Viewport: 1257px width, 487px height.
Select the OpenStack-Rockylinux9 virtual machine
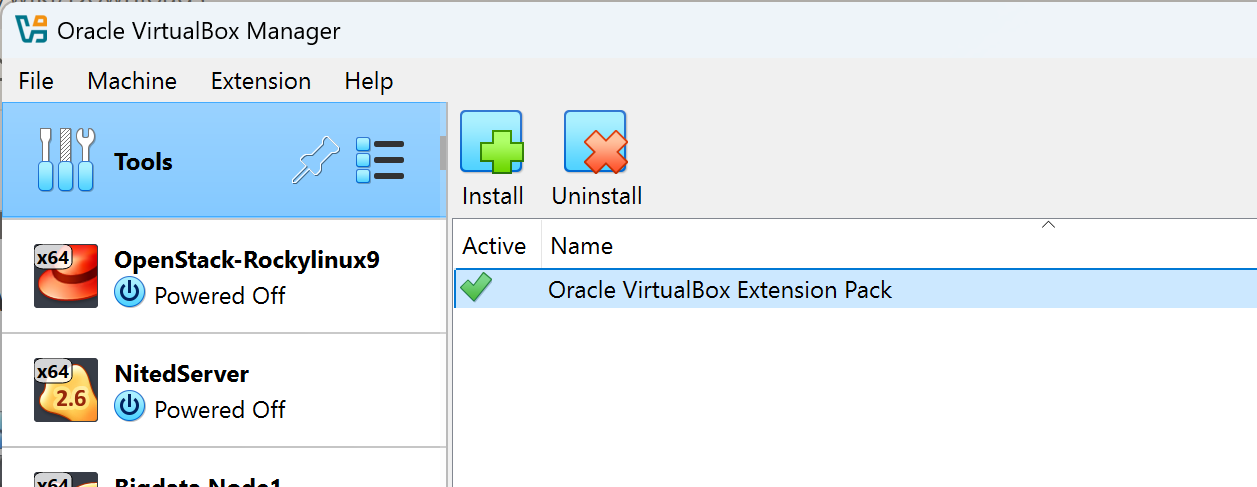pos(224,276)
